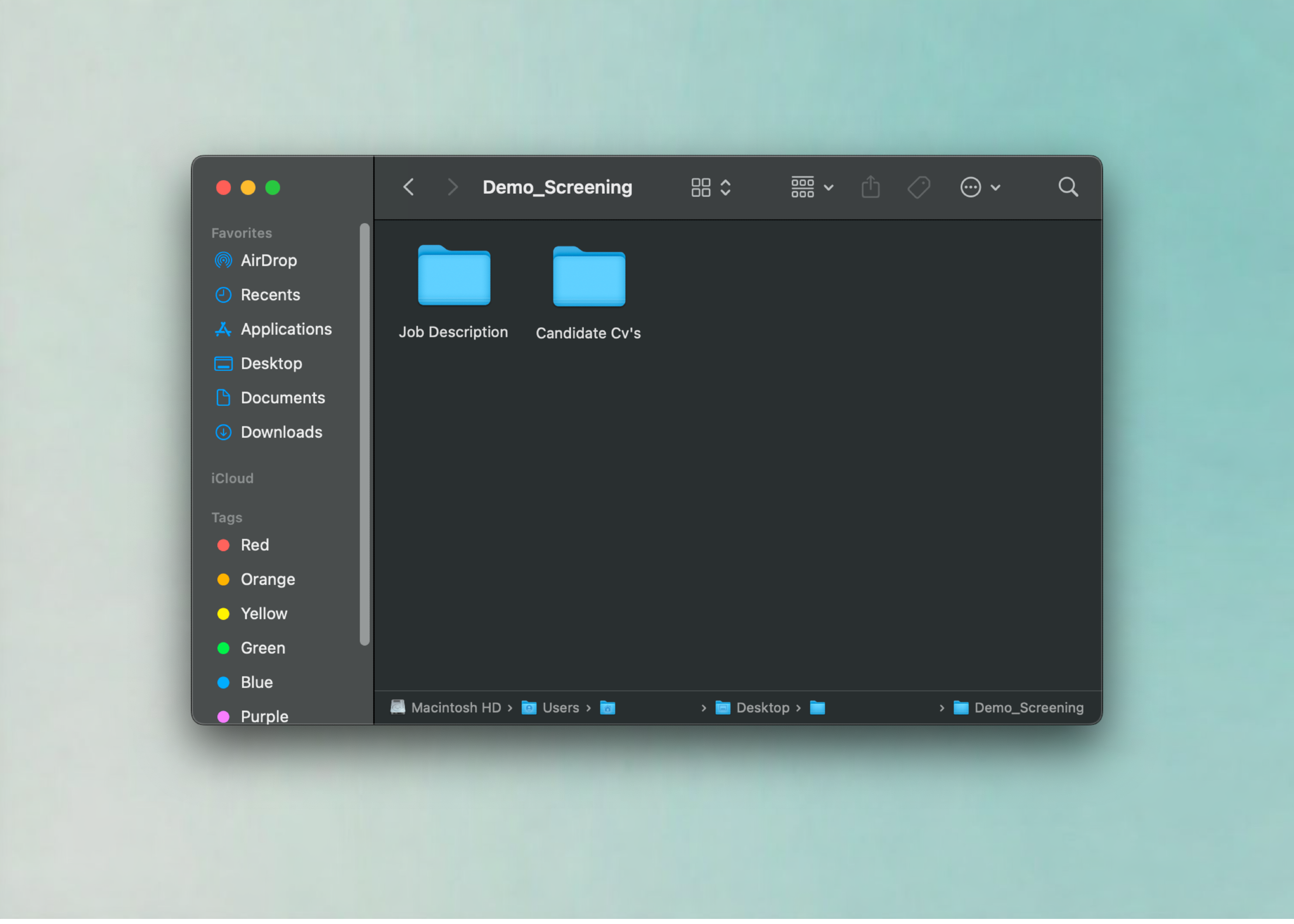Viewport: 1294px width, 924px height.
Task: Open the Share toolbar icon
Action: (x=870, y=187)
